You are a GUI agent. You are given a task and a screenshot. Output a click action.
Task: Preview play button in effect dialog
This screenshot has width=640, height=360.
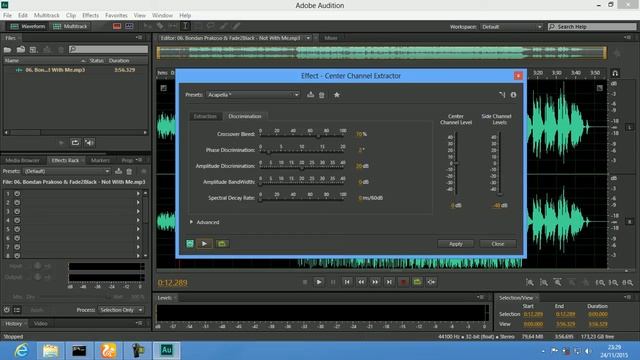click(x=204, y=244)
